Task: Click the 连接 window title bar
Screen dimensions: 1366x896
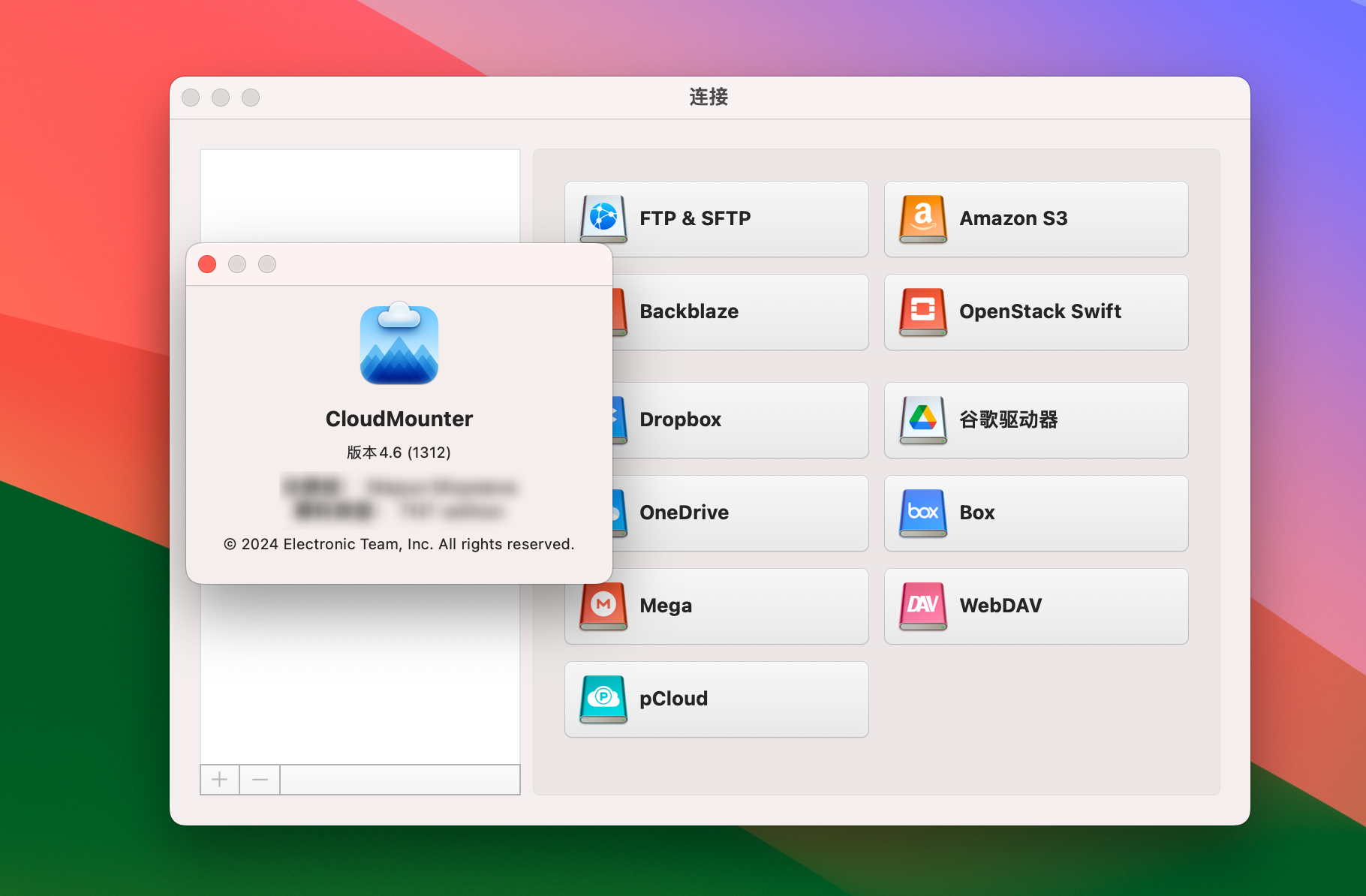Action: pos(706,97)
